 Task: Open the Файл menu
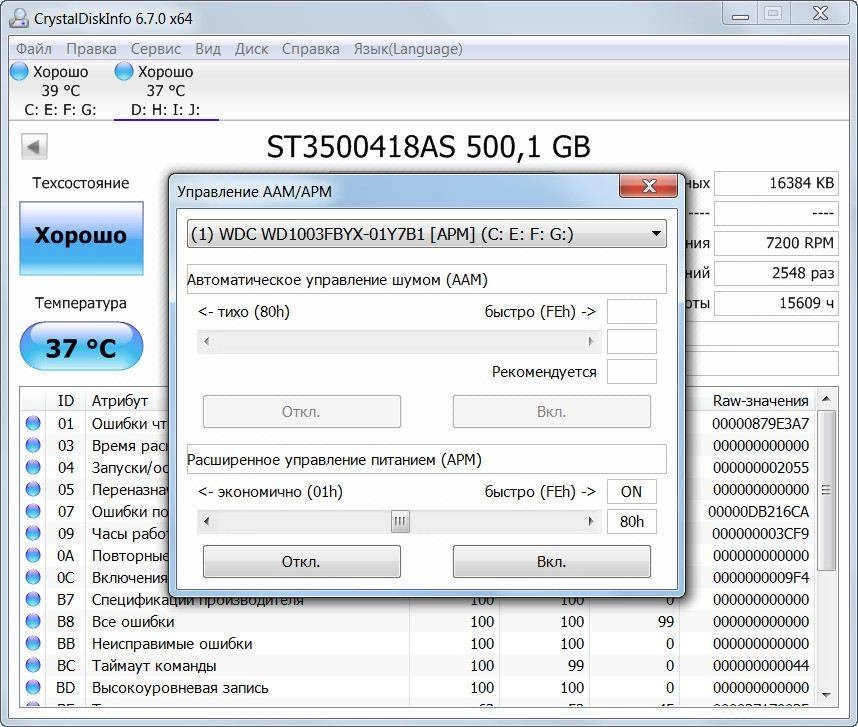pos(33,49)
